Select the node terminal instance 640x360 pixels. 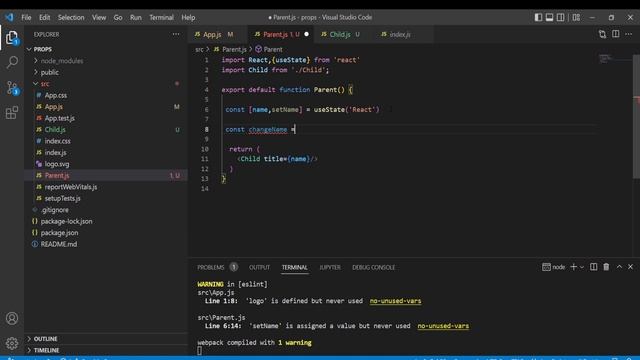pyautogui.click(x=554, y=267)
